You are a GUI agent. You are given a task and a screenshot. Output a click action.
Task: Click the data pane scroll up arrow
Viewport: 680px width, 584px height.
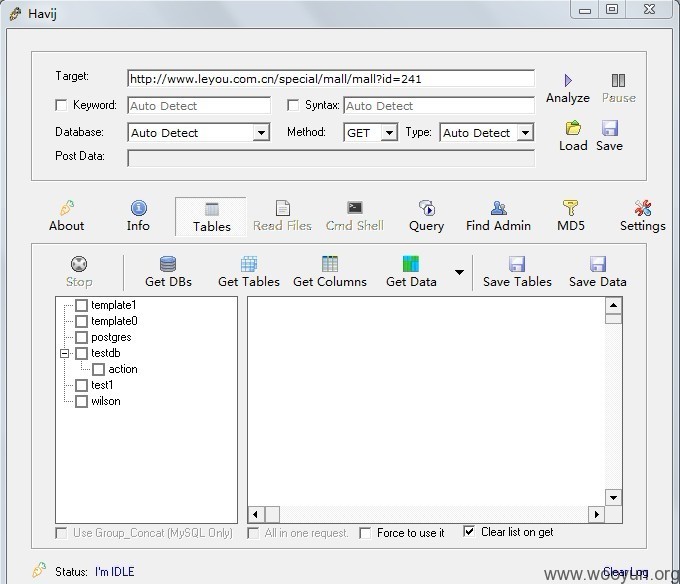pyautogui.click(x=613, y=305)
